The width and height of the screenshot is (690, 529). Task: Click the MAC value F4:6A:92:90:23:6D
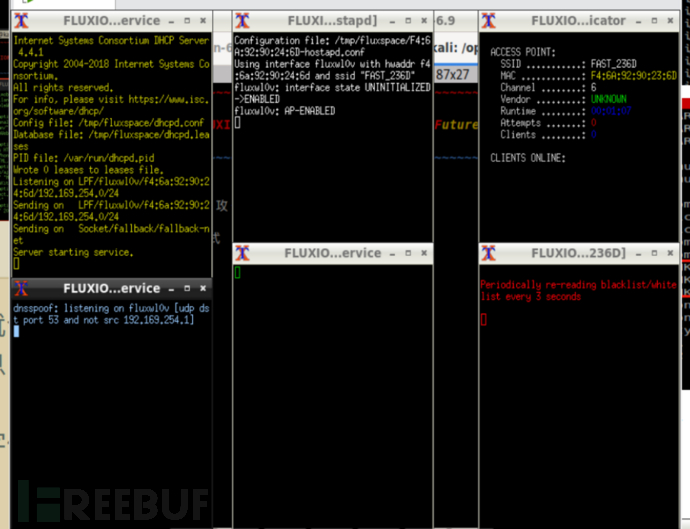pyautogui.click(x=634, y=76)
